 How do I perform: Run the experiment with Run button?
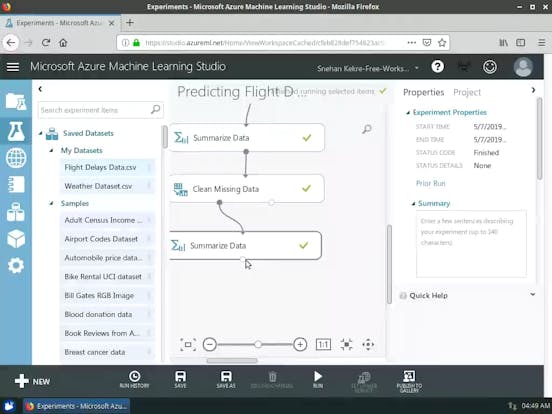tap(318, 380)
